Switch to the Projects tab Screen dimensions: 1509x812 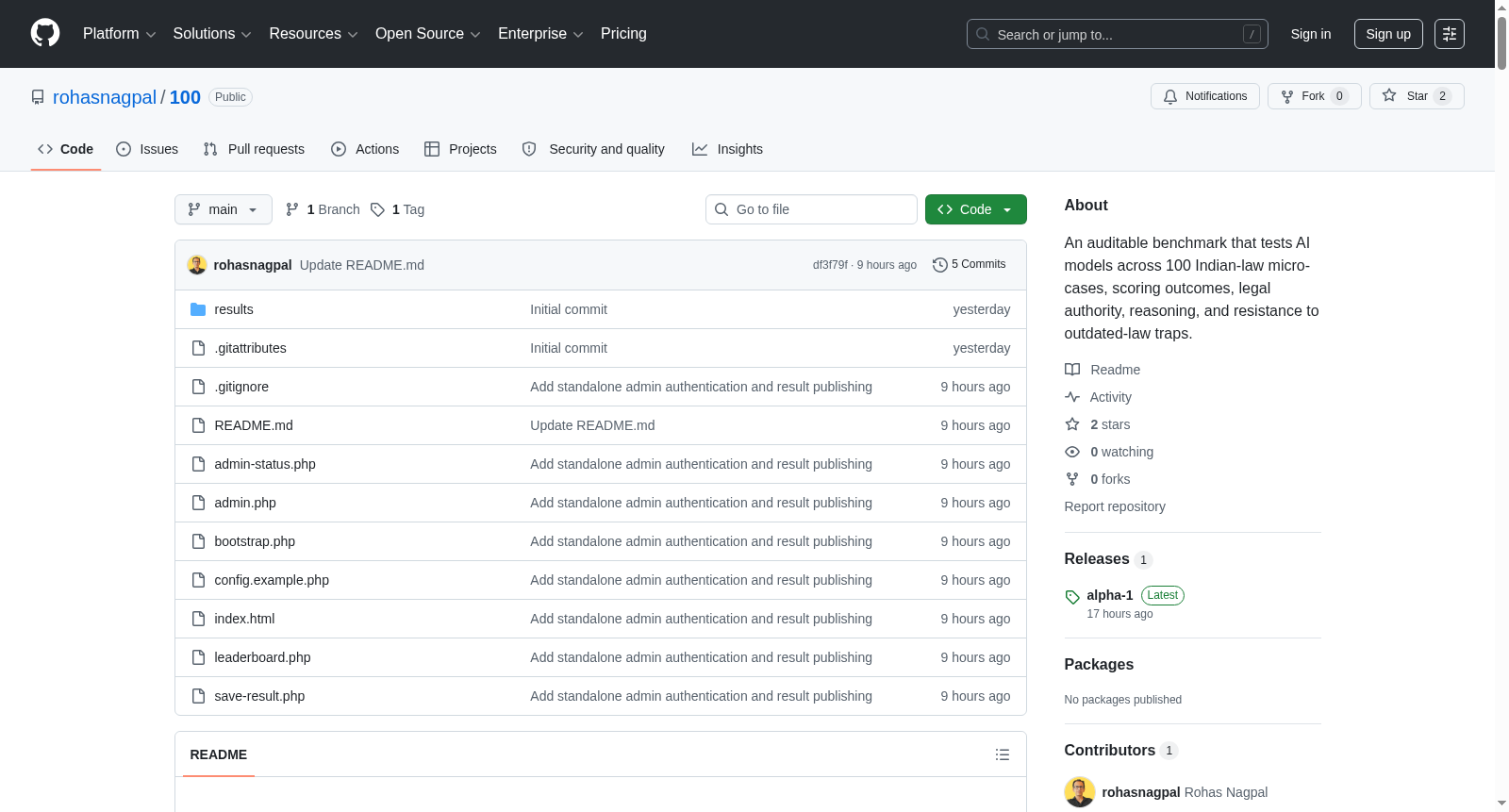click(x=460, y=149)
